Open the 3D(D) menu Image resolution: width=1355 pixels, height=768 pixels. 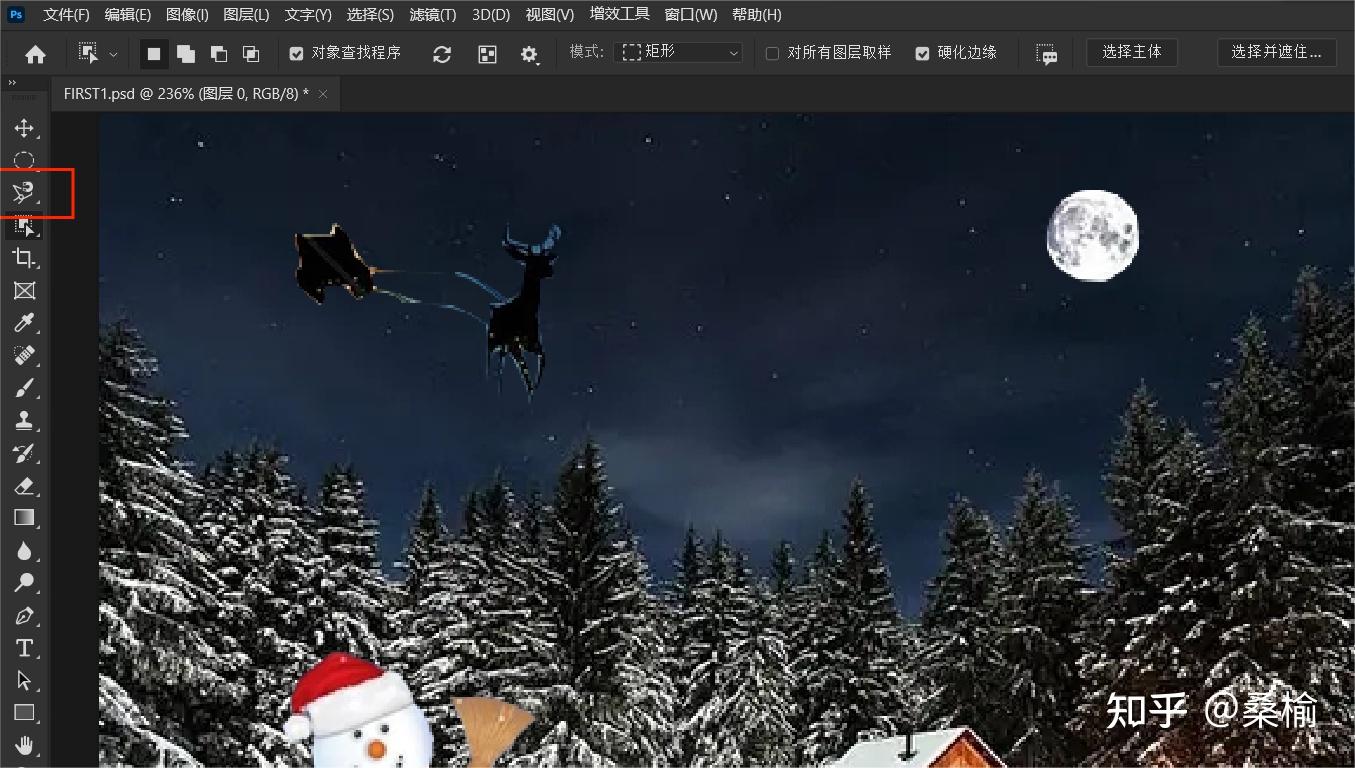tap(491, 15)
